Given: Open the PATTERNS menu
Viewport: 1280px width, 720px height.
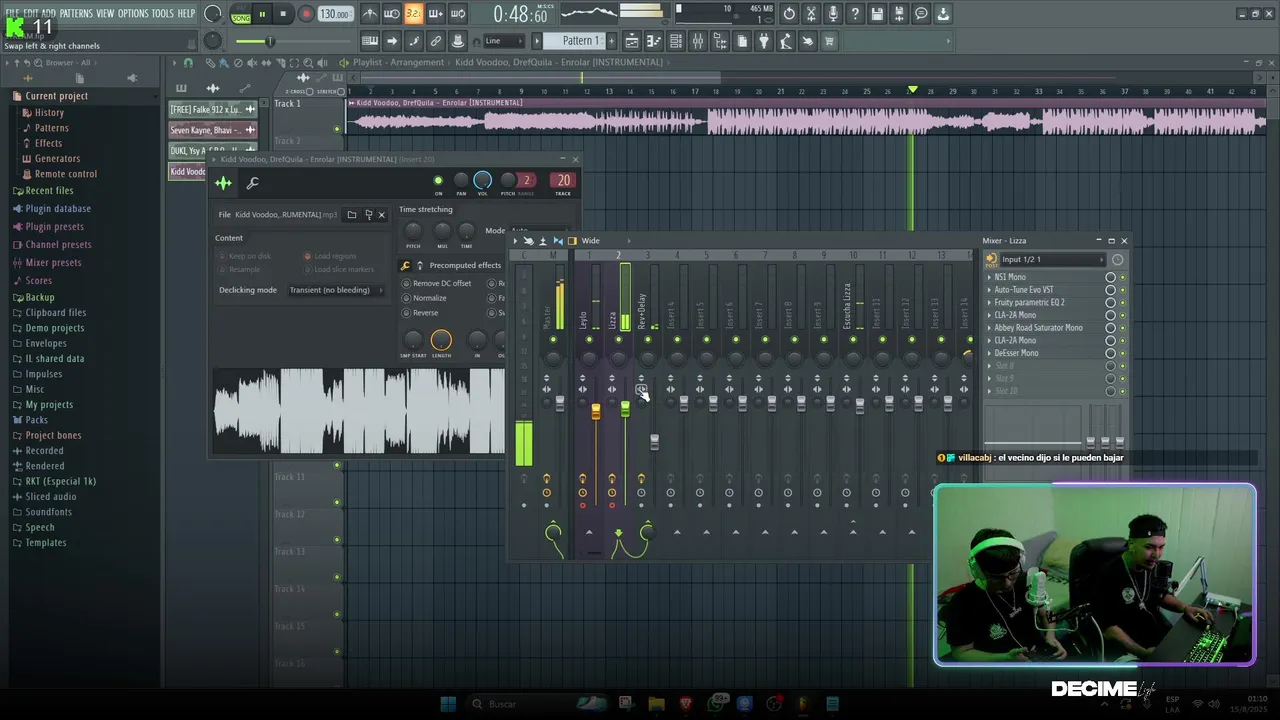Looking at the screenshot, I should (76, 13).
